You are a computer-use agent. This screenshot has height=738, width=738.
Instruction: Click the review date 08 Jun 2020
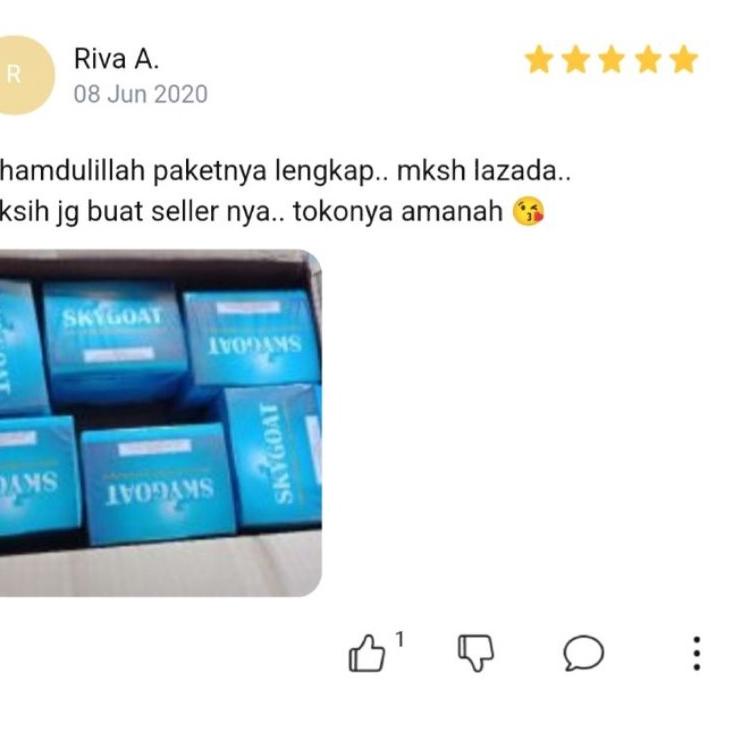pos(141,94)
